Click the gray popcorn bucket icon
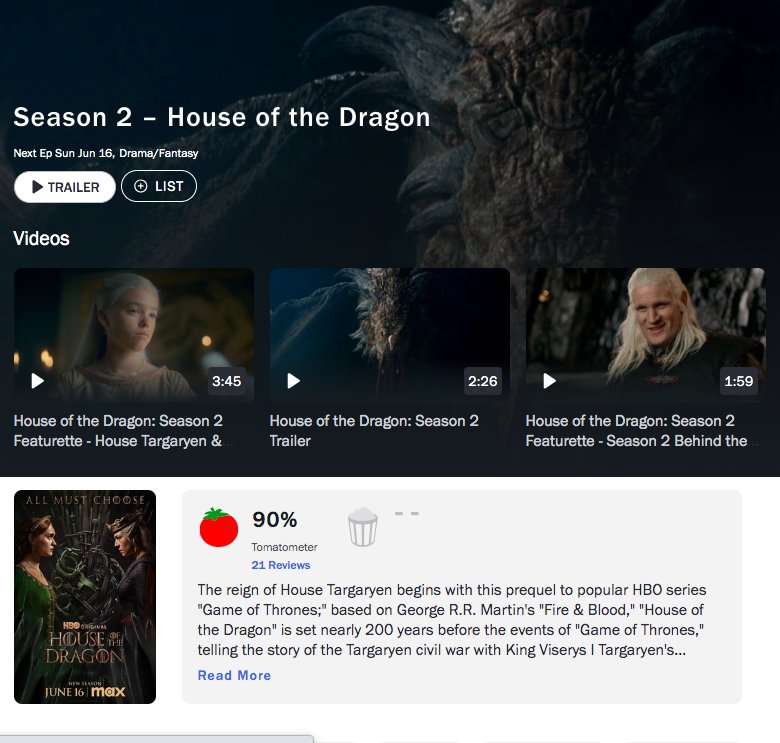The width and height of the screenshot is (780, 743). pyautogui.click(x=362, y=527)
